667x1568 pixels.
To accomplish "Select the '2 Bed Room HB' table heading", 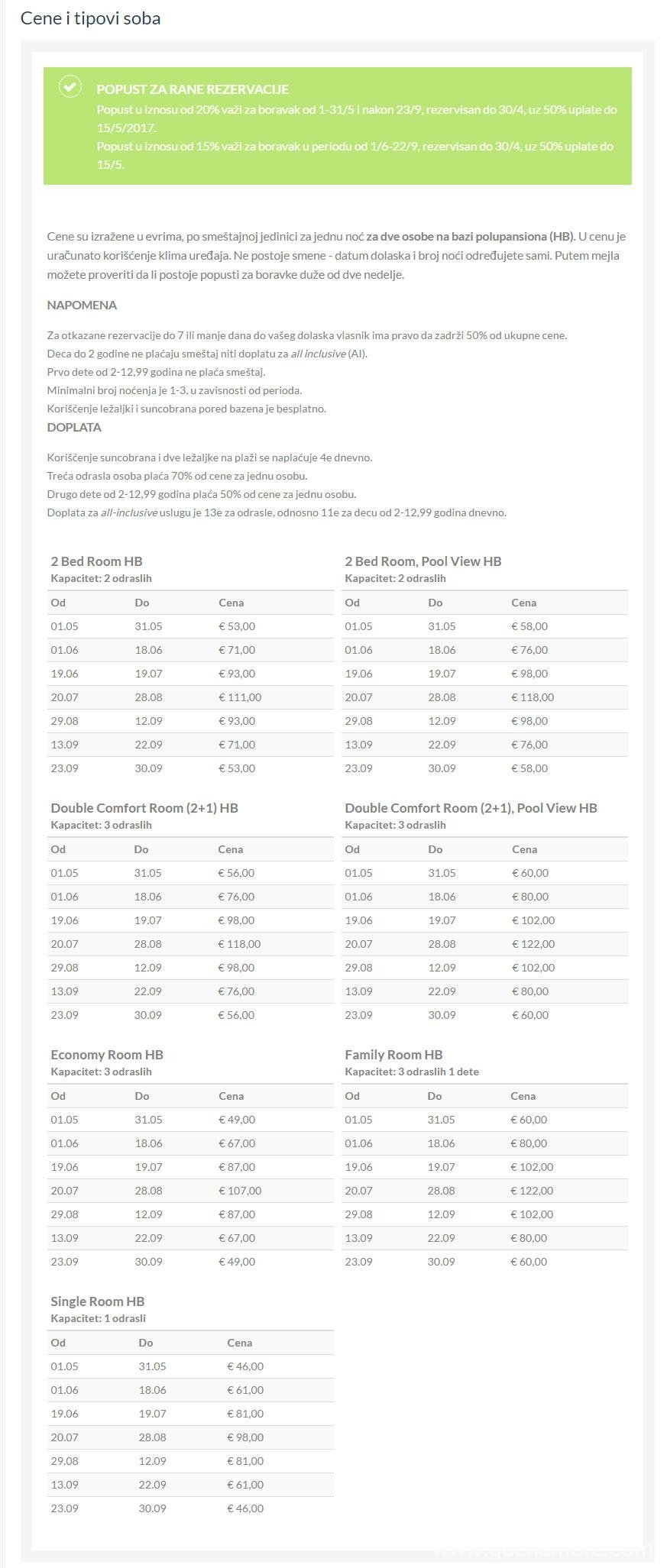I will point(96,561).
